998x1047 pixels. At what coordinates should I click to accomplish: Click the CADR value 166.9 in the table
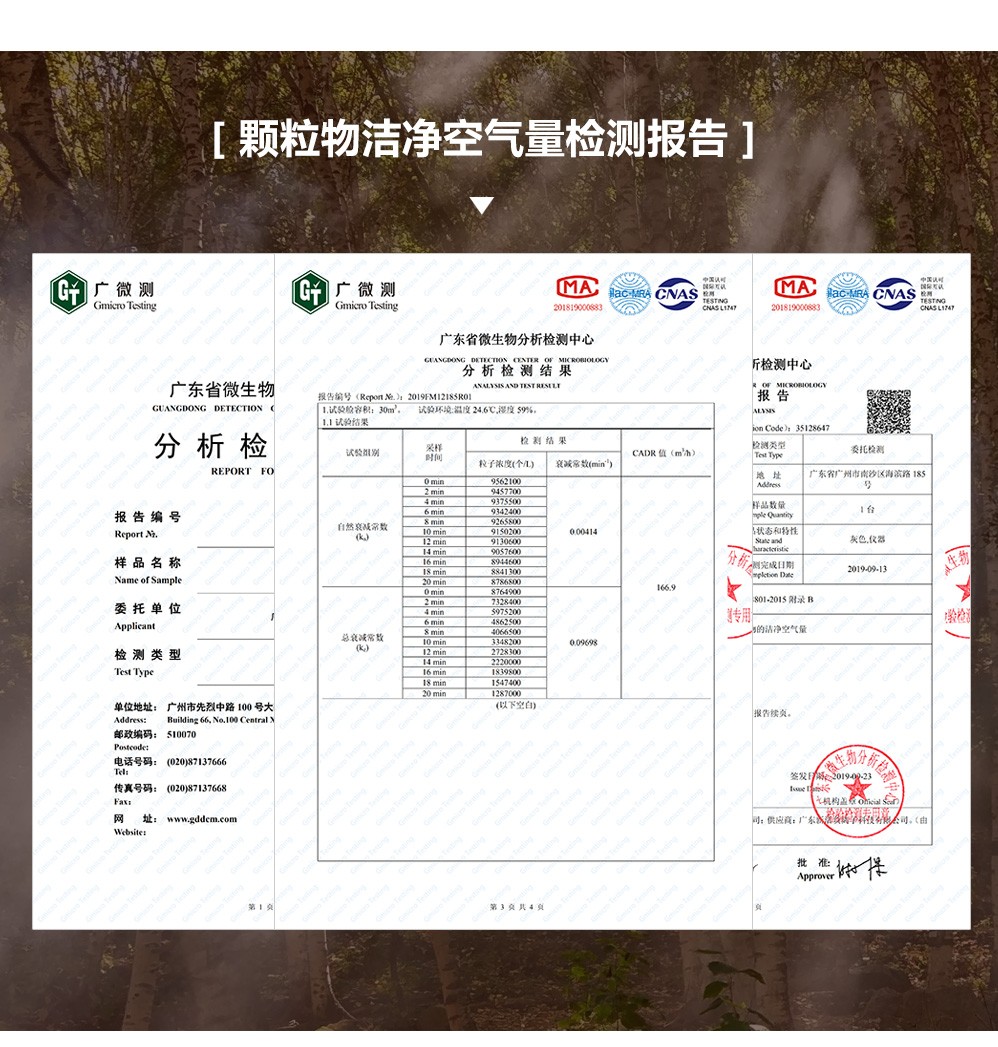666,587
